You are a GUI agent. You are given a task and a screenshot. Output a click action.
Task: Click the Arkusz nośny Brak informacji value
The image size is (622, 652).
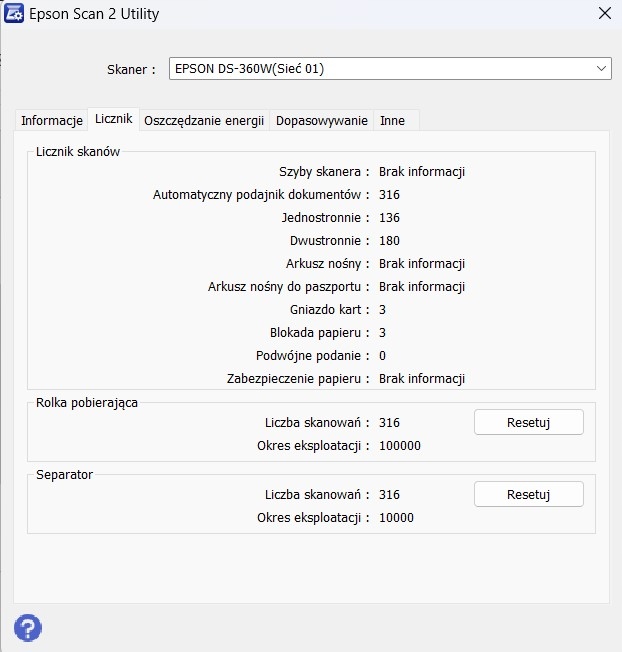(x=422, y=264)
